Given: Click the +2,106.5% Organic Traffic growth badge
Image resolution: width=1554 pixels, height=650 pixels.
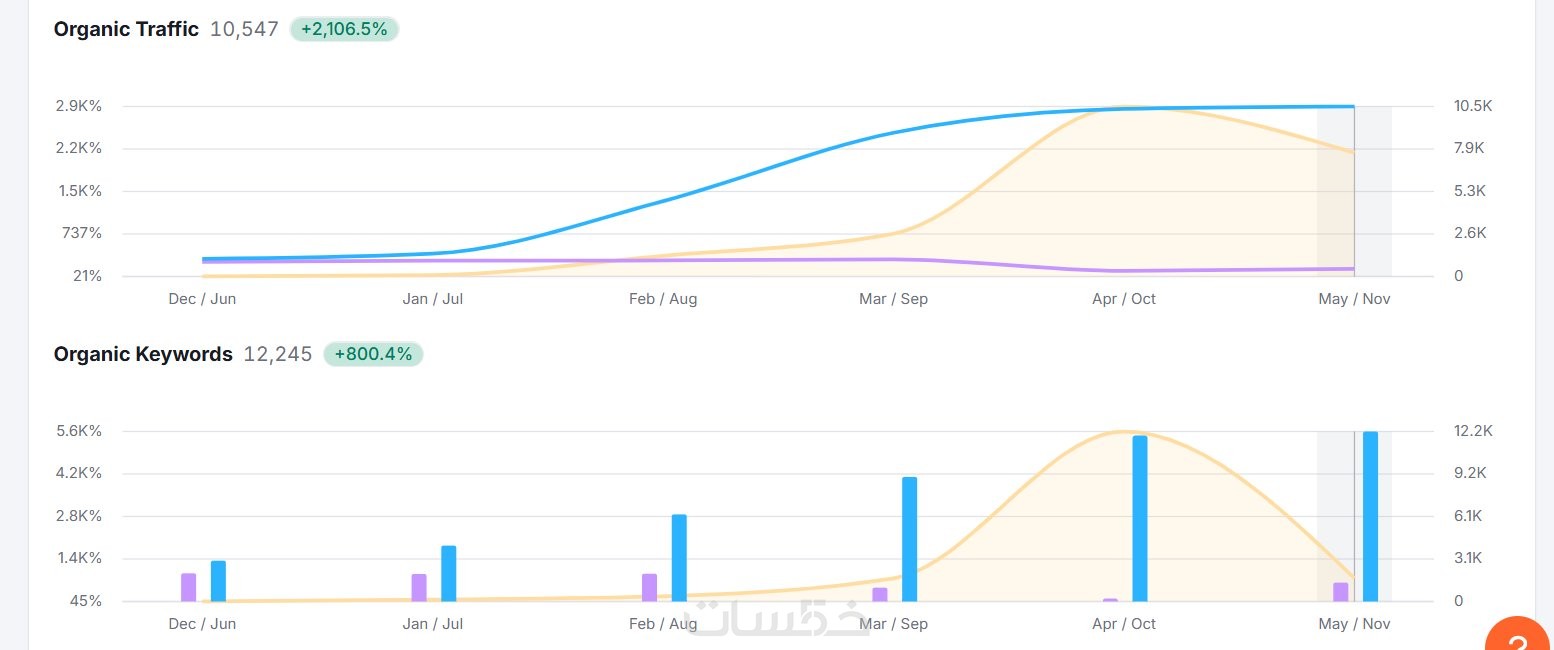Looking at the screenshot, I should 344,29.
